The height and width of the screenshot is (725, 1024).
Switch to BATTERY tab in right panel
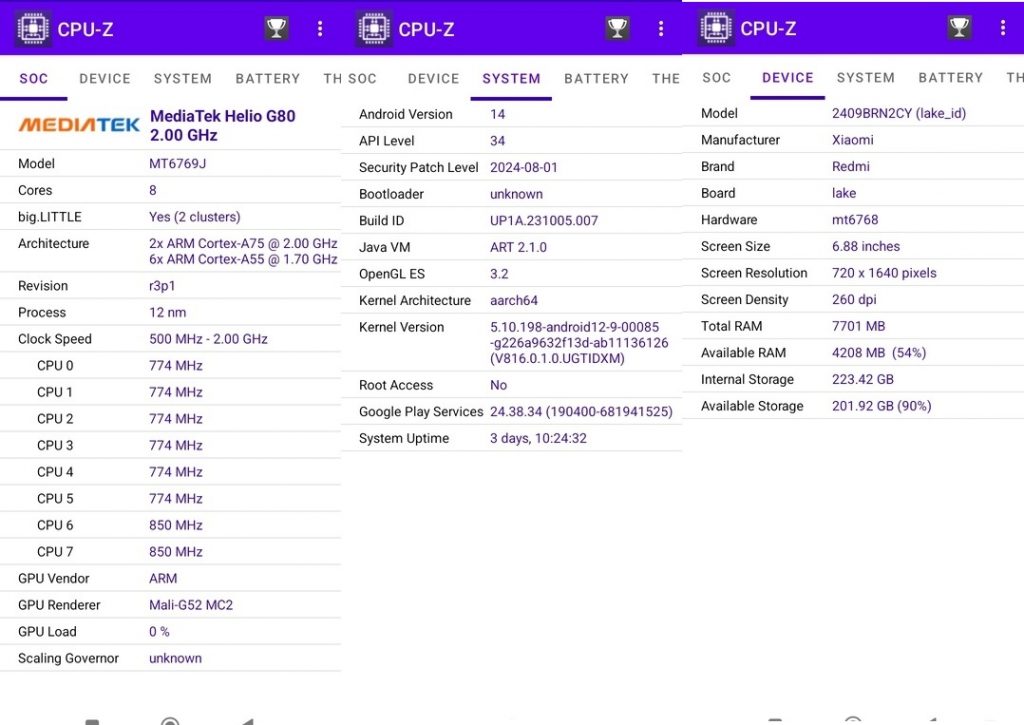[x=951, y=78]
